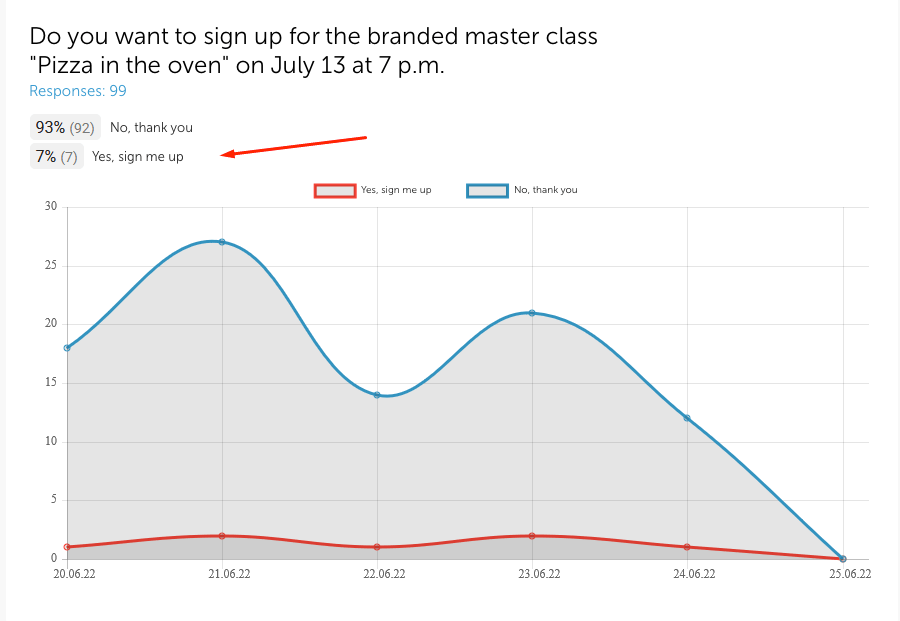900x621 pixels.
Task: Toggle the "Yes, sign me up" legend label
Action: click(x=396, y=190)
